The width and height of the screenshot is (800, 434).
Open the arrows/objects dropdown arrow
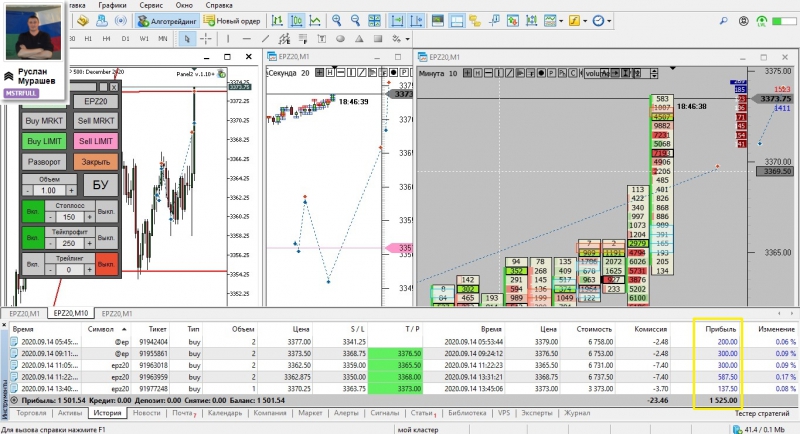pyautogui.click(x=407, y=39)
